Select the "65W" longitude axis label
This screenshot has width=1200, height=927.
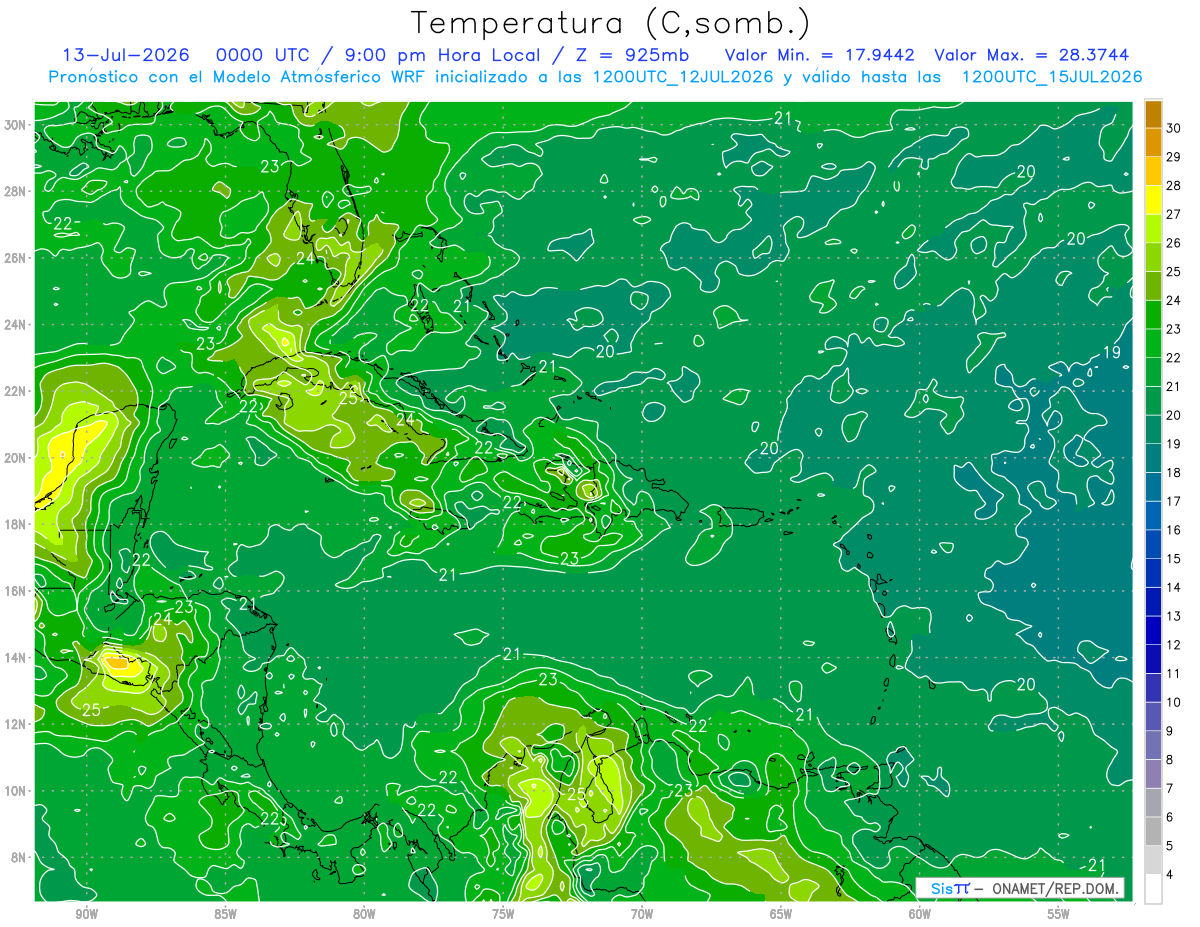pos(781,914)
